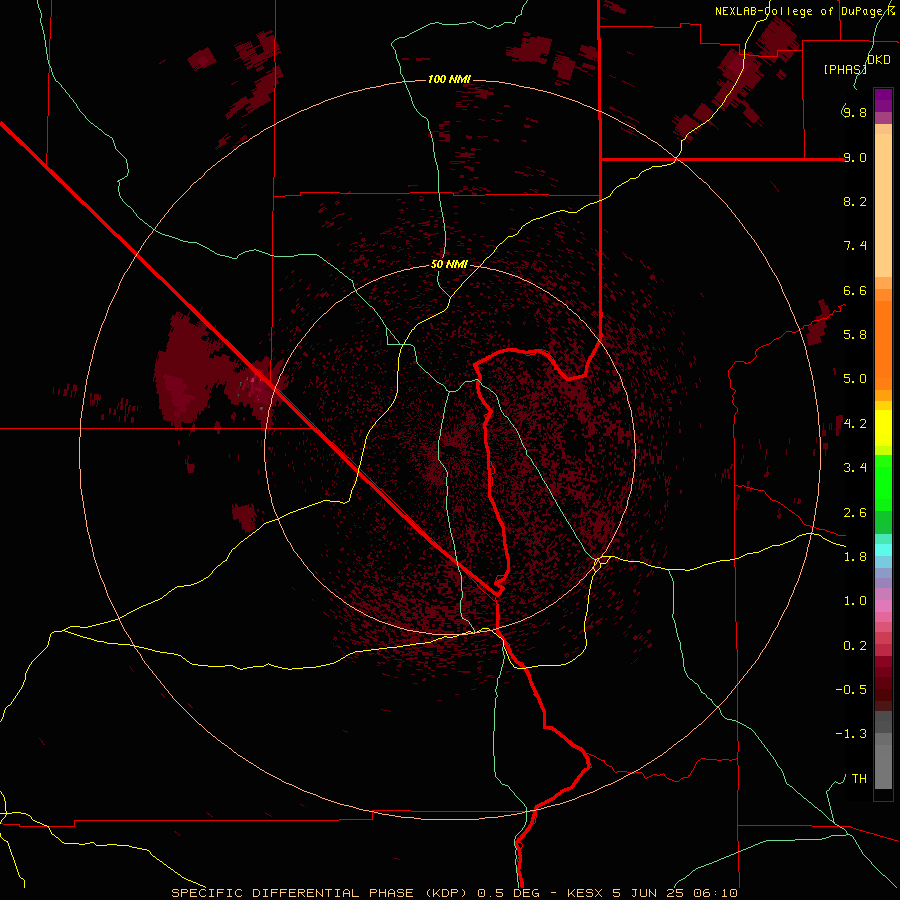
Task: Click the 4.2 legend value
Action: (x=855, y=424)
